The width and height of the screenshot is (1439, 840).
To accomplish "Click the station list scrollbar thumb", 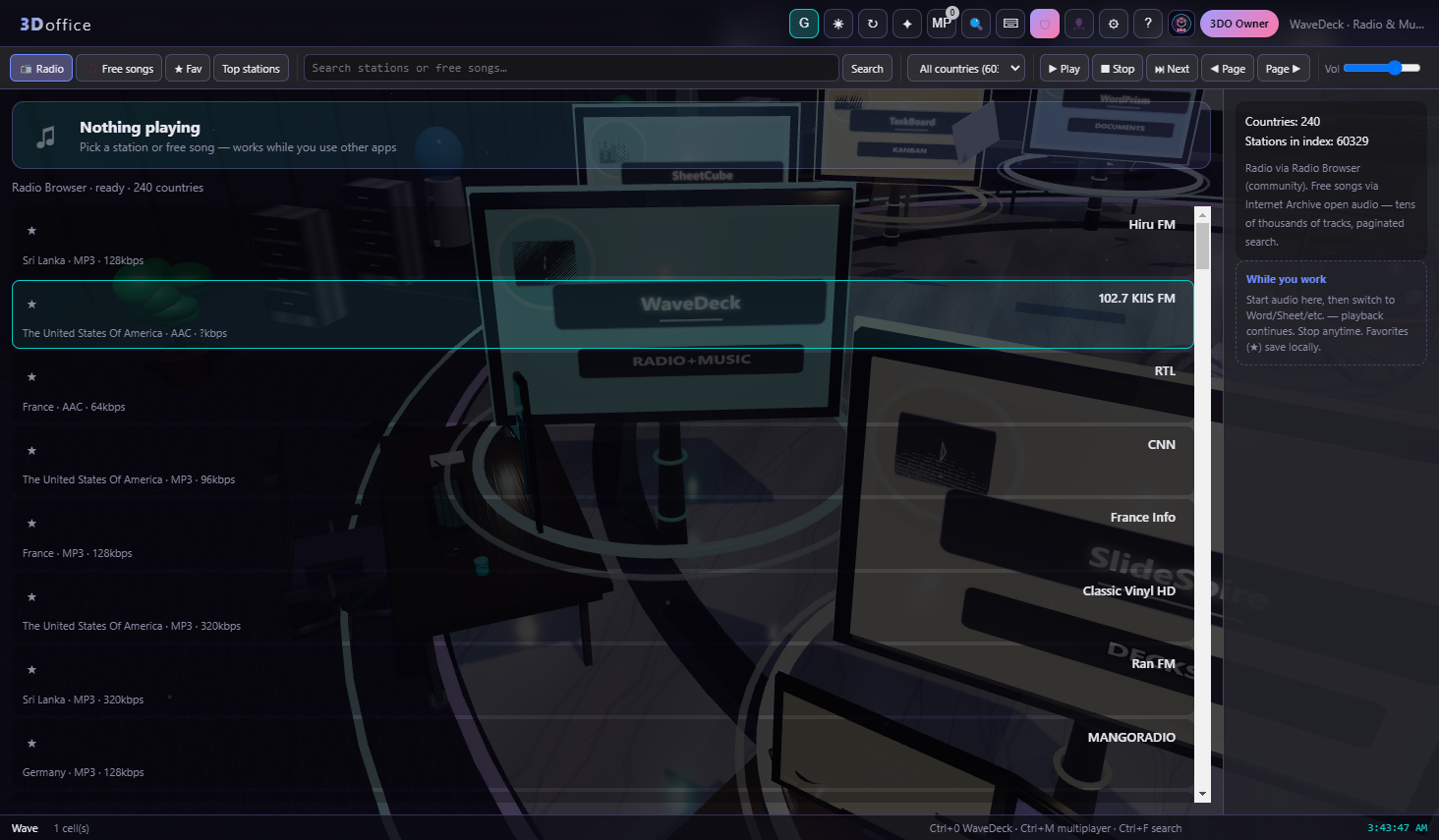I will (1202, 246).
